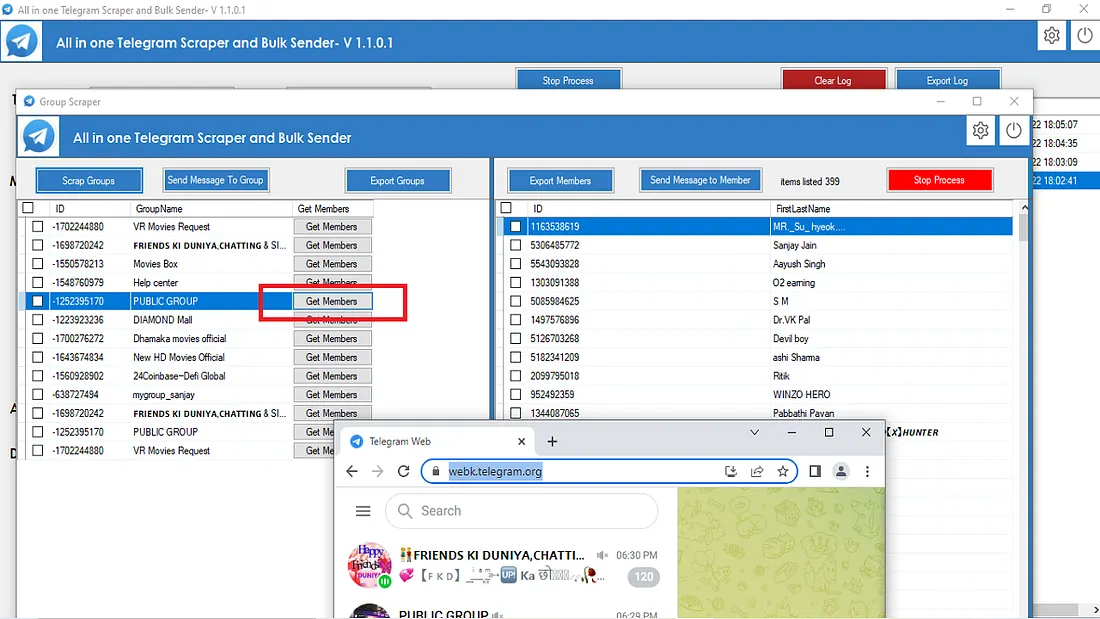1100x619 pixels.
Task: Open a new browser tab
Action: pyautogui.click(x=552, y=441)
